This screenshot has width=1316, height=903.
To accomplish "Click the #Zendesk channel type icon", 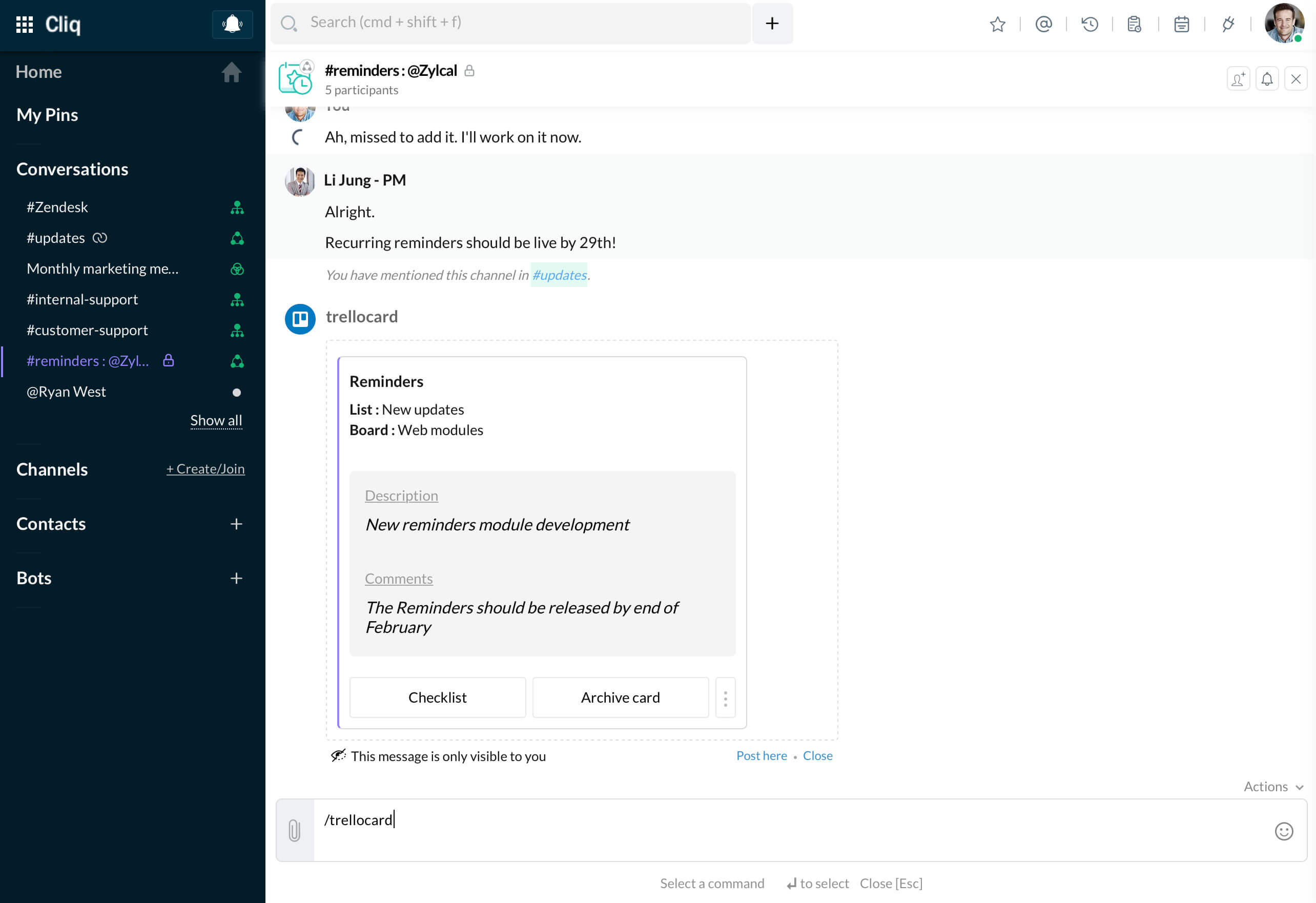I will pos(237,207).
